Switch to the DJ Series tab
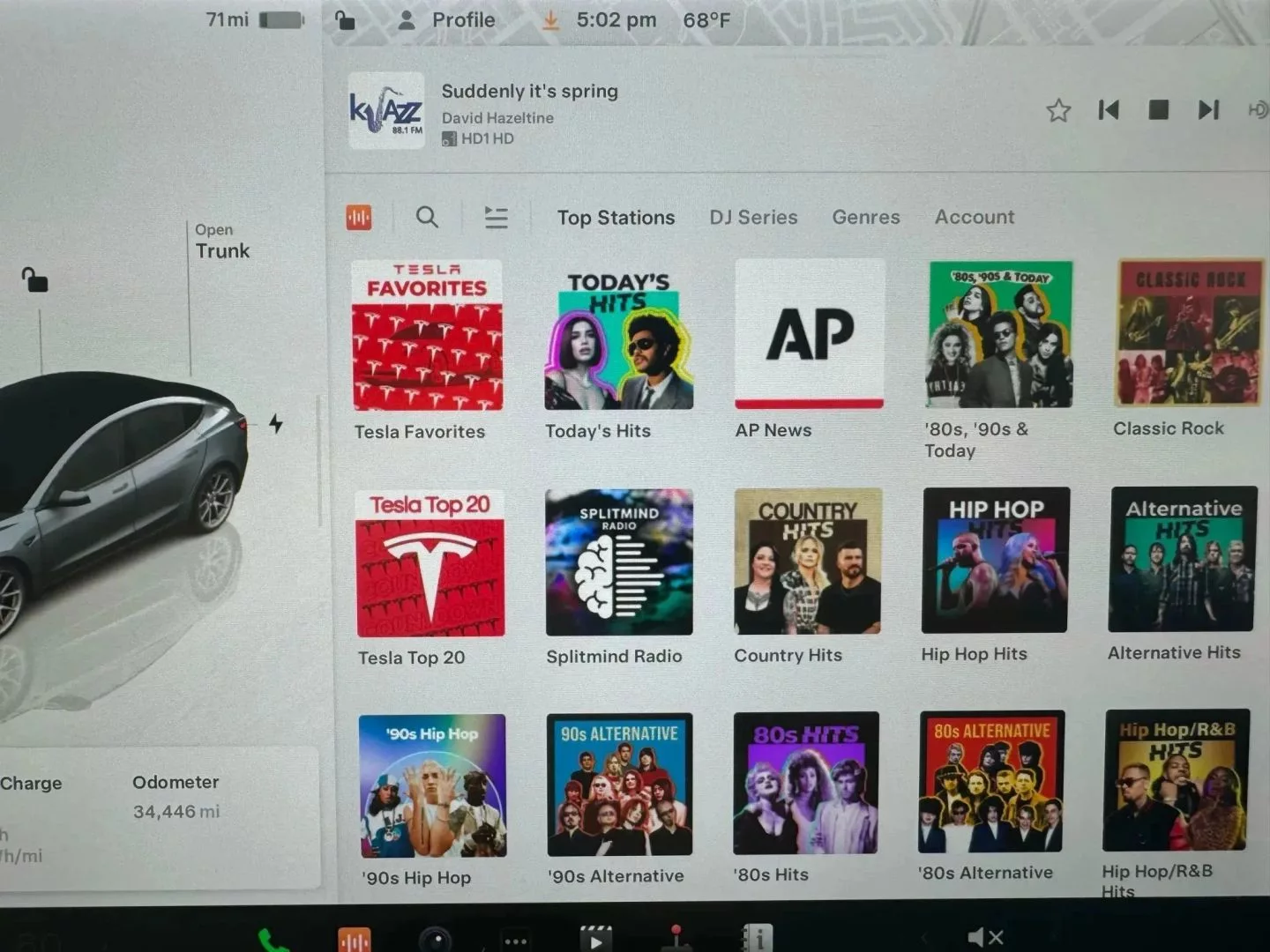This screenshot has height=952, width=1270. (753, 217)
